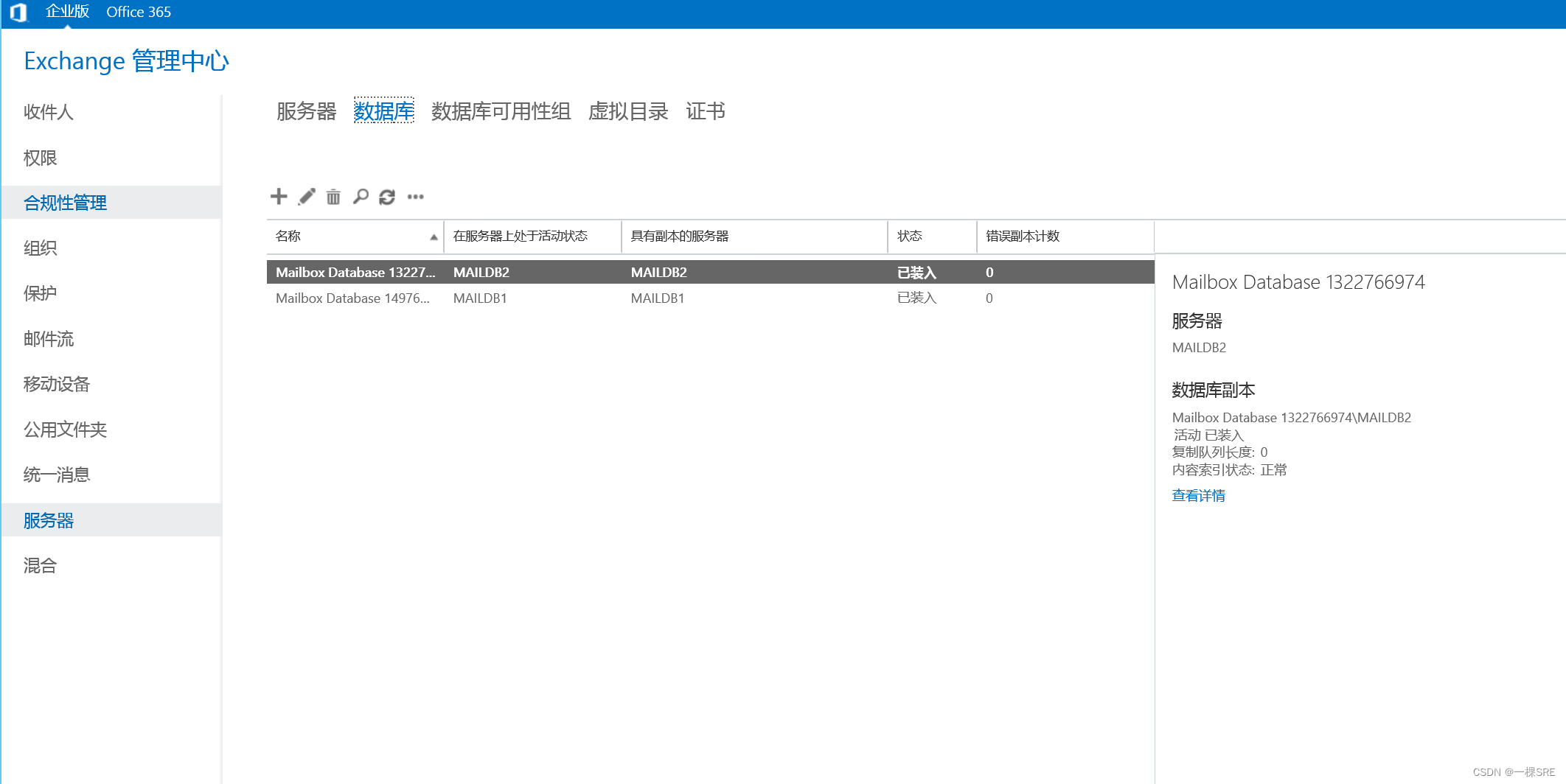Open 虚拟目录 tab

pos(628,111)
